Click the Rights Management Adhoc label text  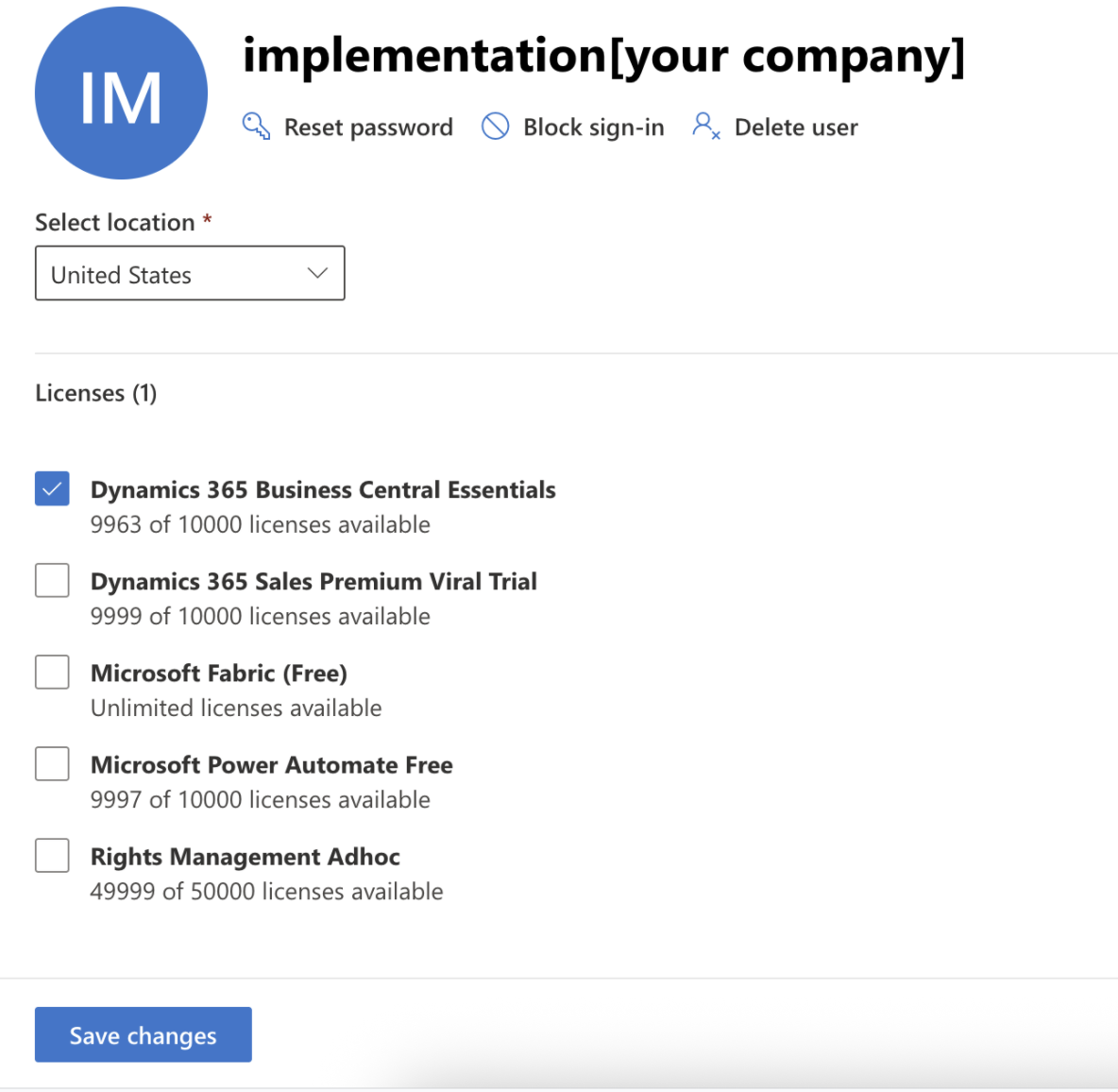(x=246, y=857)
